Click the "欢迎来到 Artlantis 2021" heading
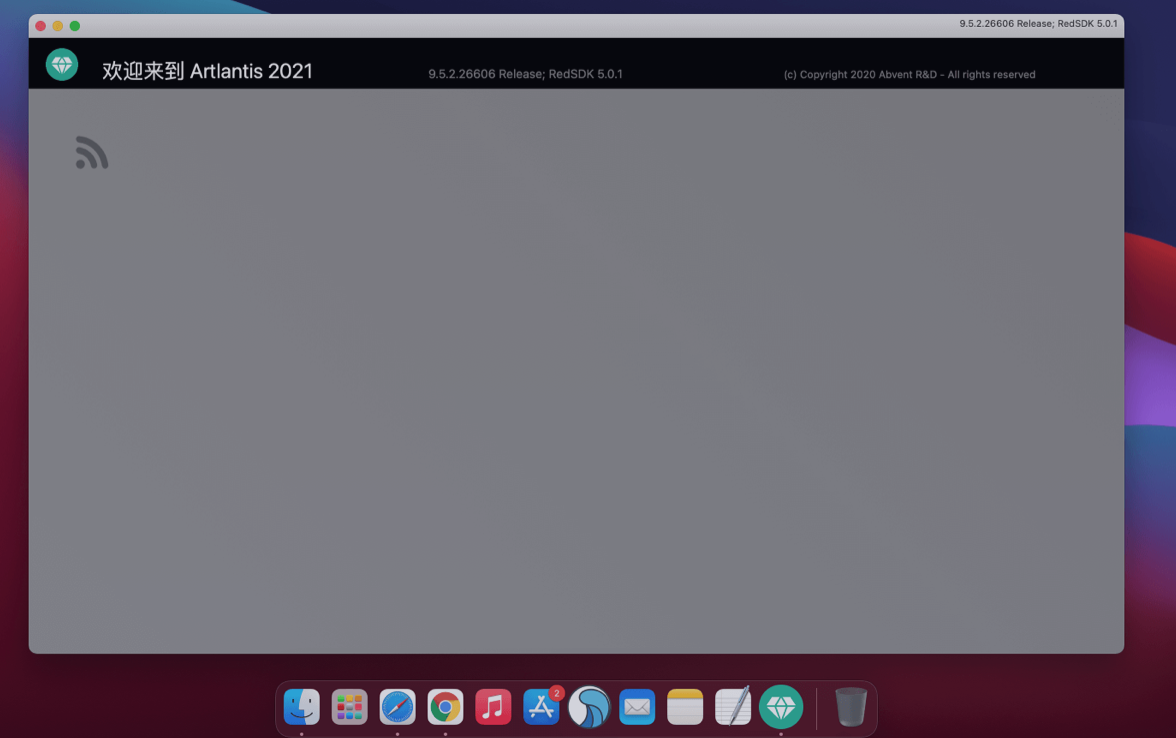The width and height of the screenshot is (1176, 738). point(207,71)
